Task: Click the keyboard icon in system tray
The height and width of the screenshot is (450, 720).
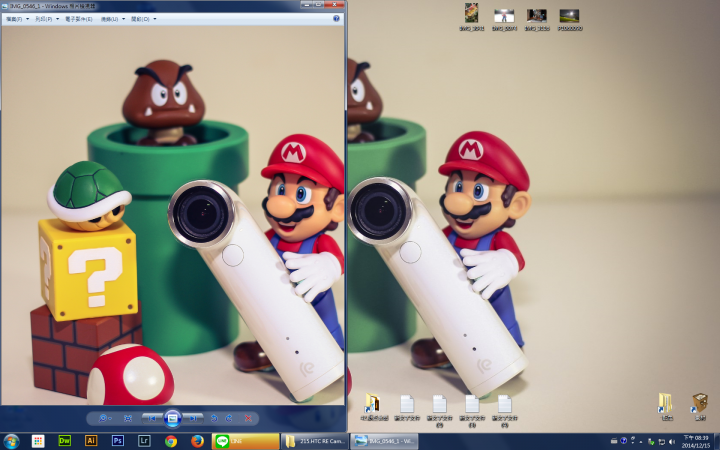Action: click(x=614, y=441)
